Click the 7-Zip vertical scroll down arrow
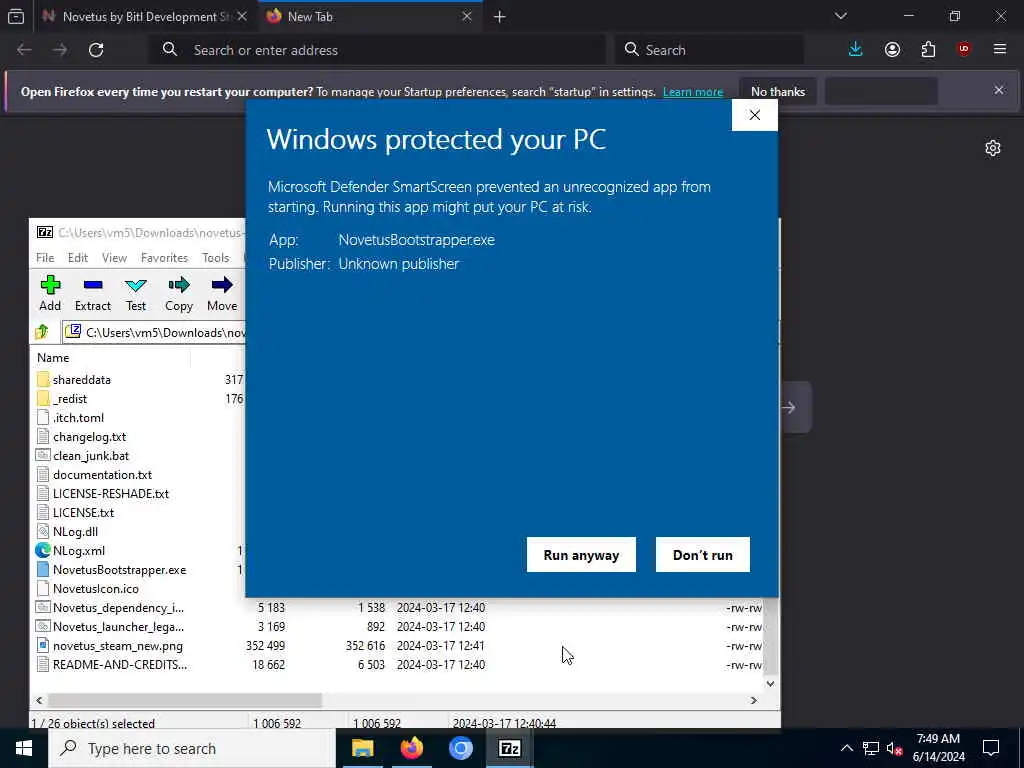 771,684
